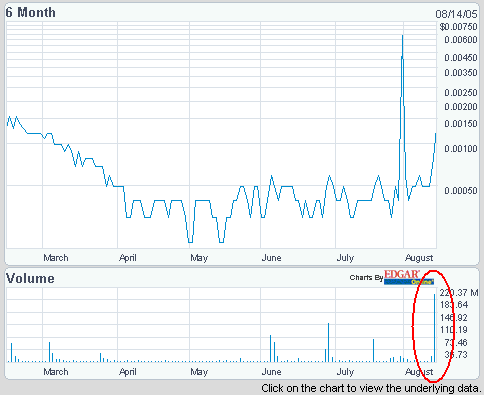Click the 110.19 volume axis label
Viewport: 484px width, 395px height.
click(454, 330)
